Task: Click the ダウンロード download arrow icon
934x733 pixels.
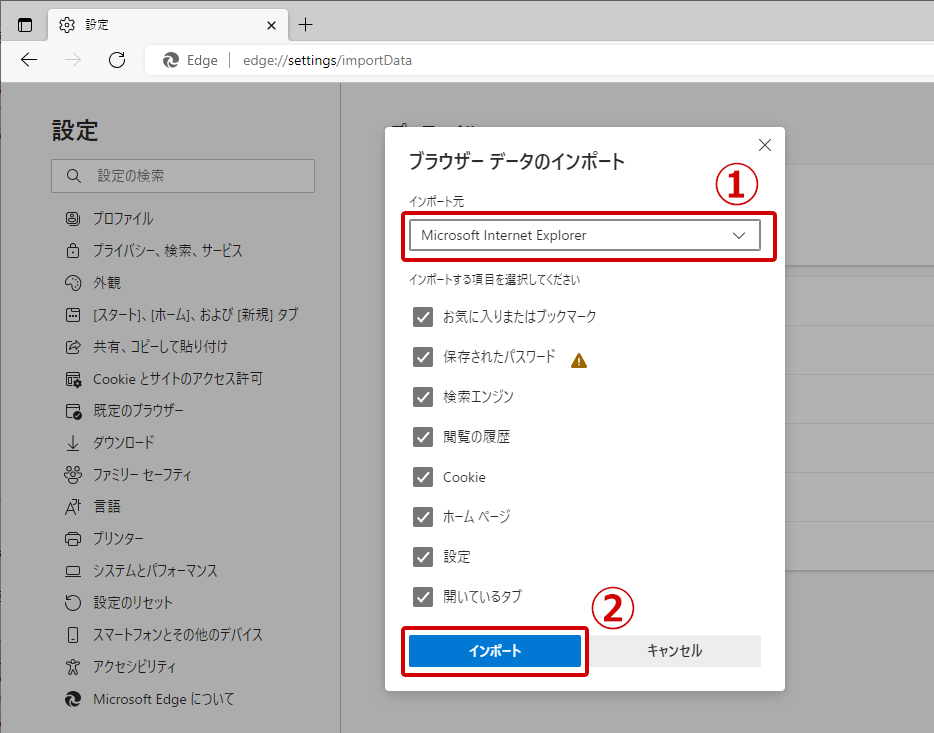Action: pos(73,442)
